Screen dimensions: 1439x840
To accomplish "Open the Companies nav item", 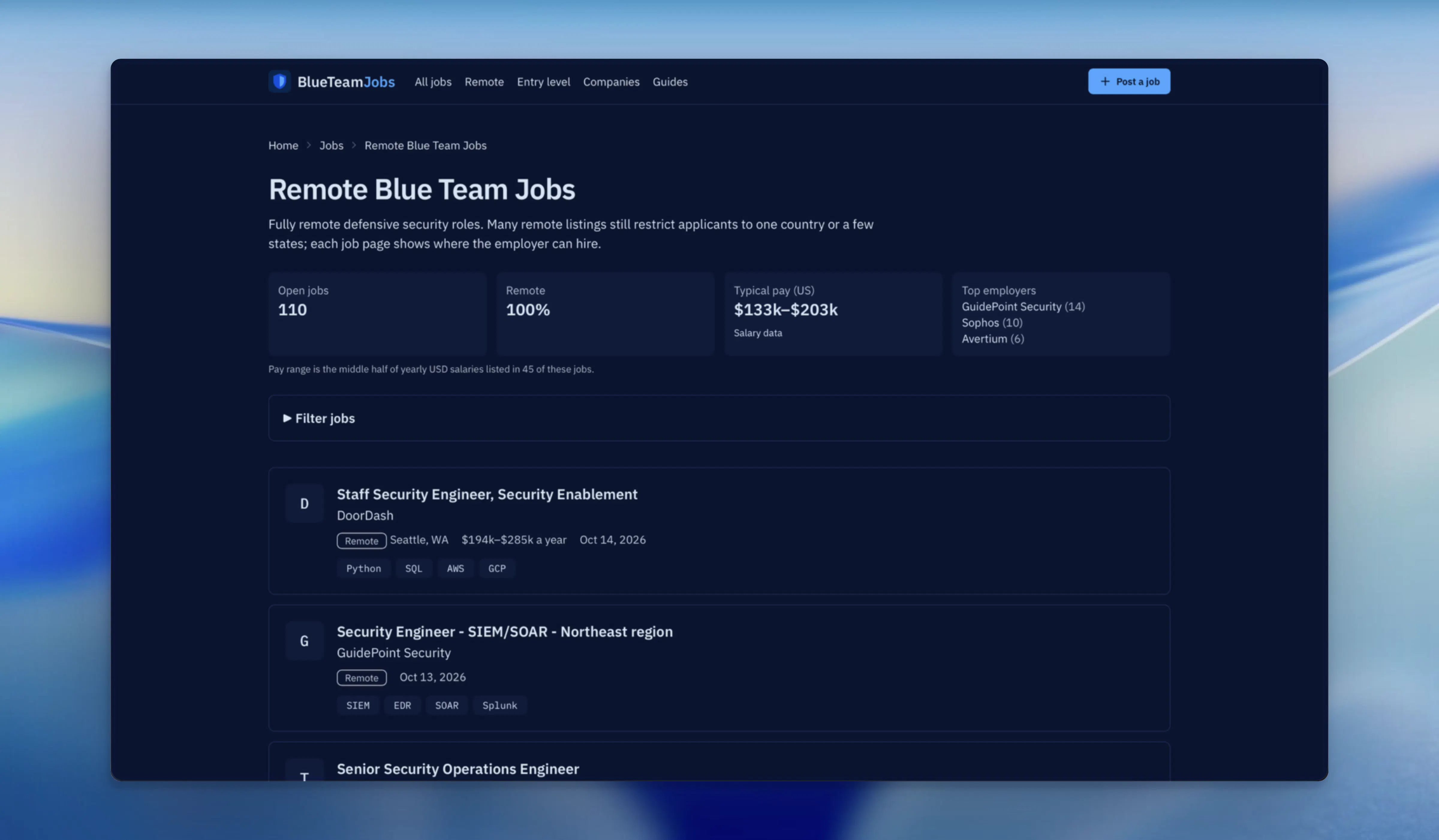I will (611, 82).
